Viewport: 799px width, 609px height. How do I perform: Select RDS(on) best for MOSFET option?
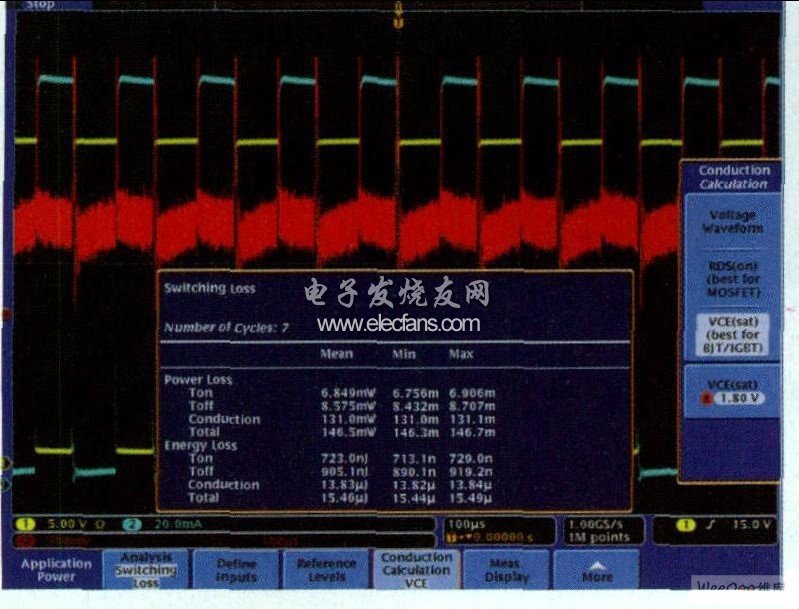733,279
